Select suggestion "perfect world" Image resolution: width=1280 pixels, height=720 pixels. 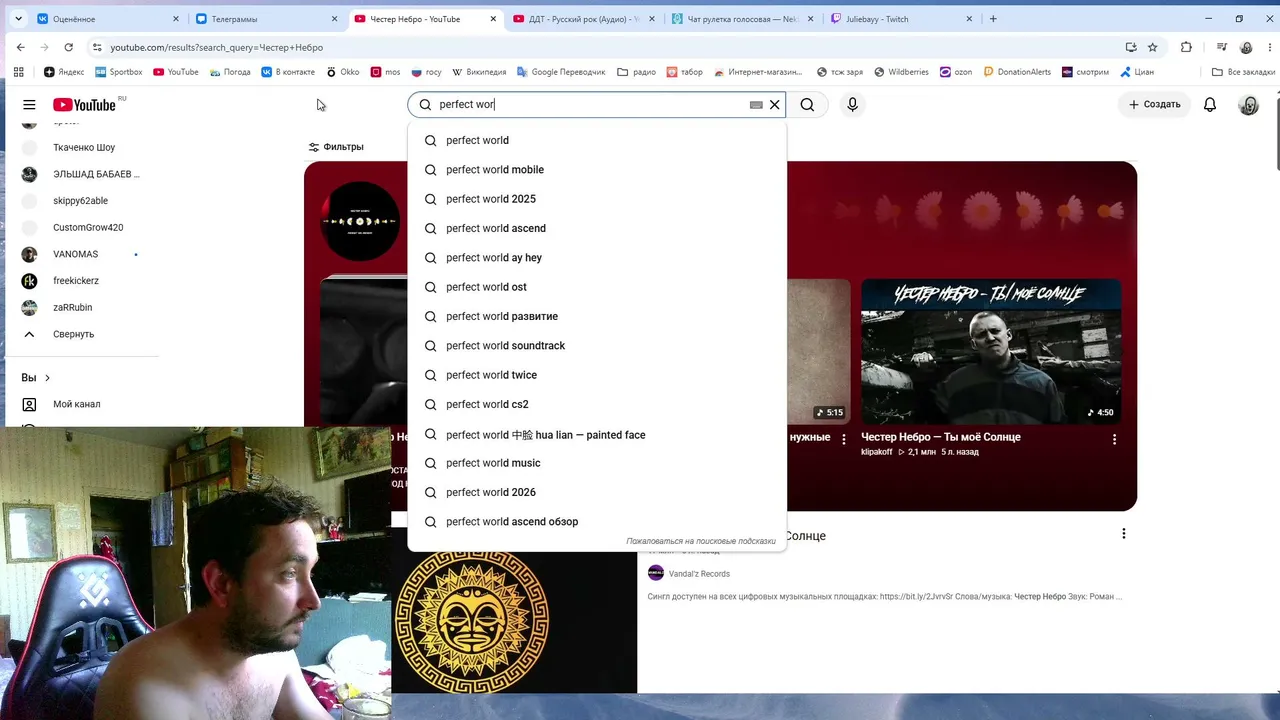coord(597,141)
